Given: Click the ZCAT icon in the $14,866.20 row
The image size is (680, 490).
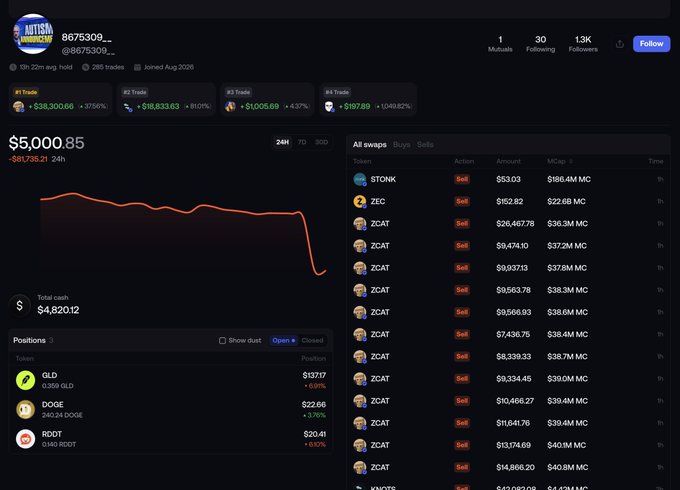Looking at the screenshot, I should pyautogui.click(x=360, y=467).
